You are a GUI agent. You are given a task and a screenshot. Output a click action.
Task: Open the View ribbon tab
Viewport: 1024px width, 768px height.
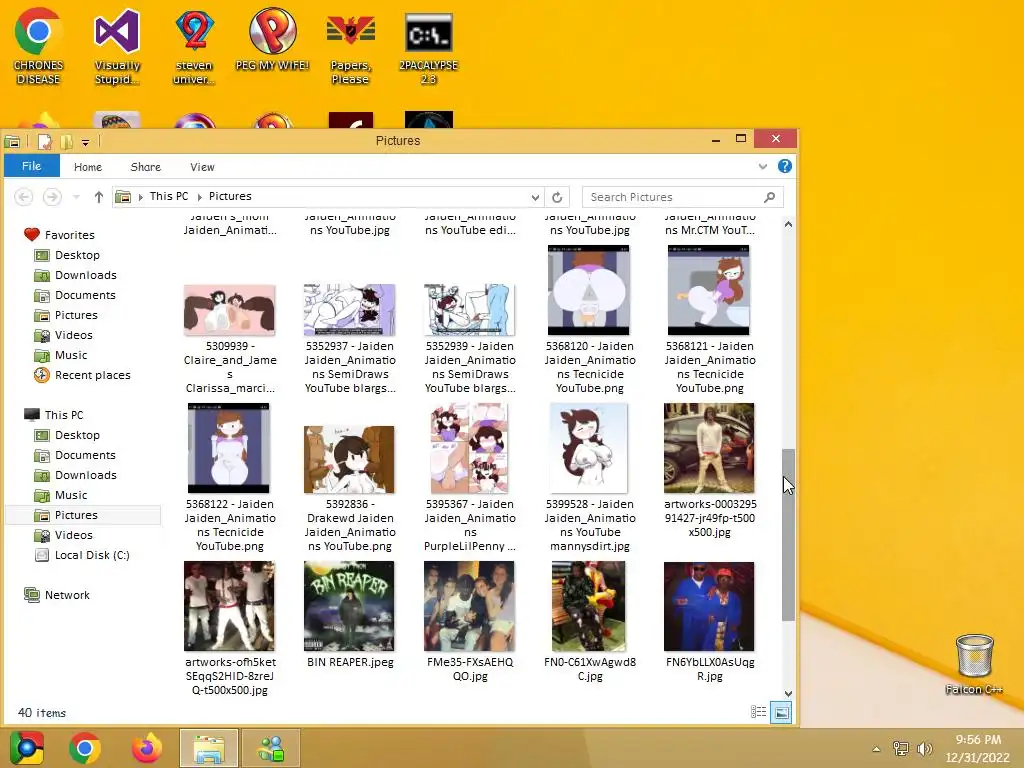click(x=202, y=167)
